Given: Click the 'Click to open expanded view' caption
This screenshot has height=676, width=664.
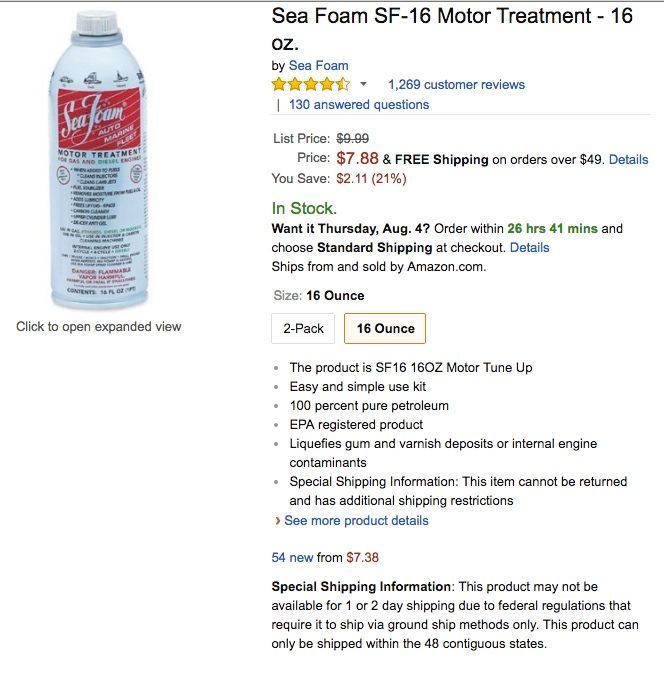Looking at the screenshot, I should (99, 326).
